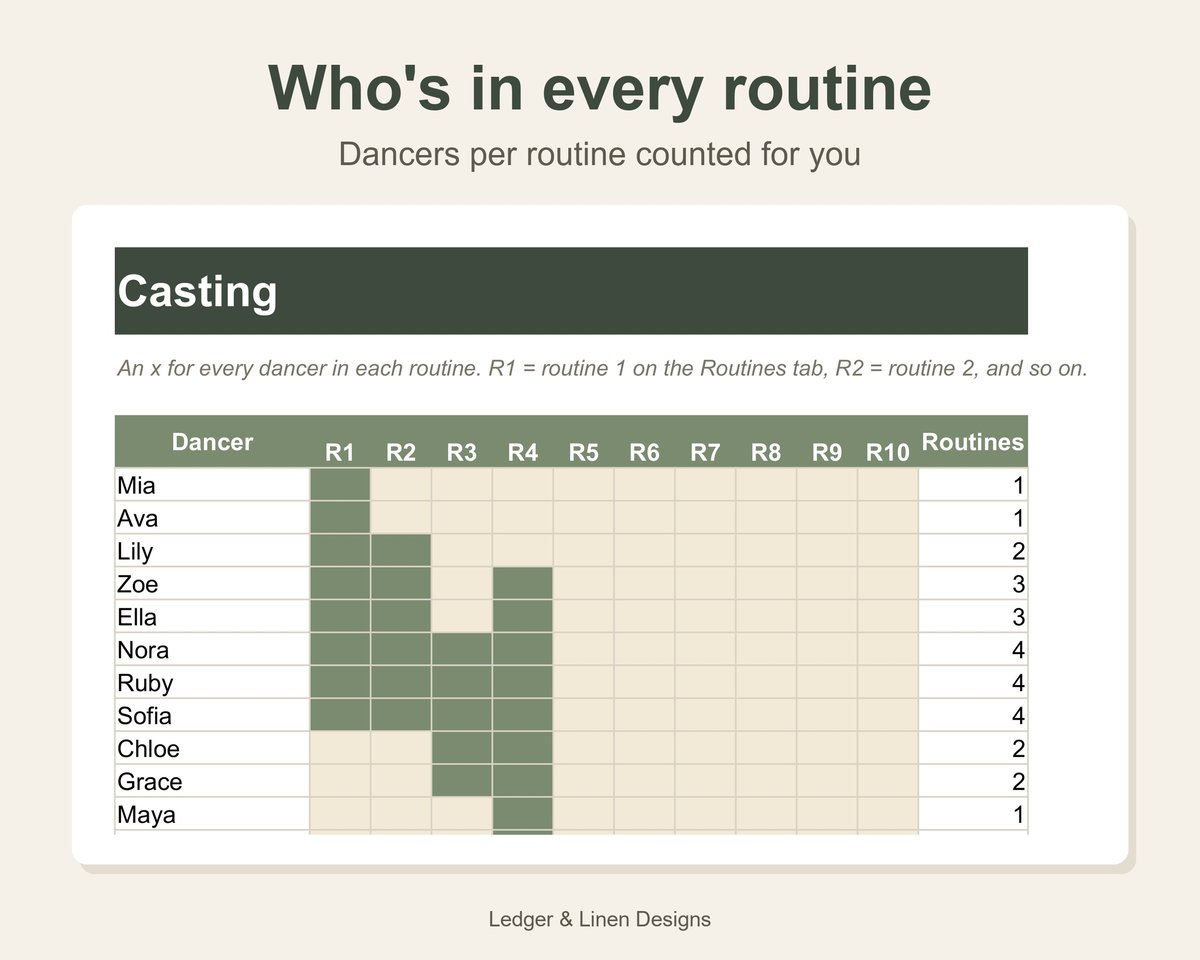Screen dimensions: 1200x960
Task: Click the "Dancer" column header
Action: pyautogui.click(x=212, y=442)
